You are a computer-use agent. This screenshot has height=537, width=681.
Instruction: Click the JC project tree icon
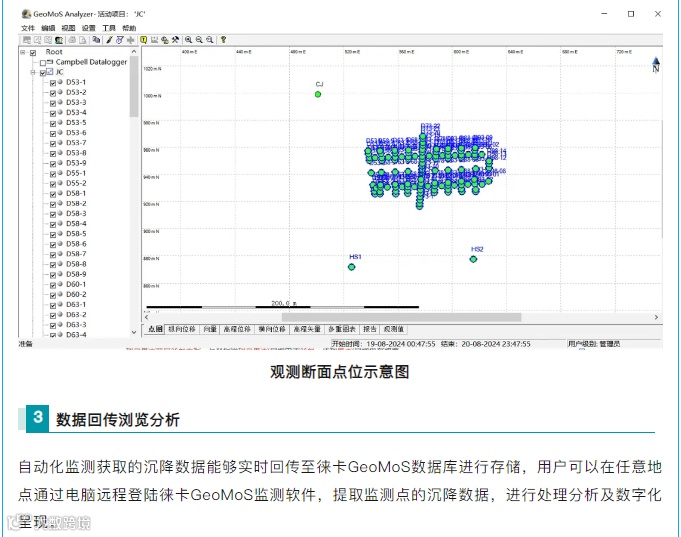[50, 72]
